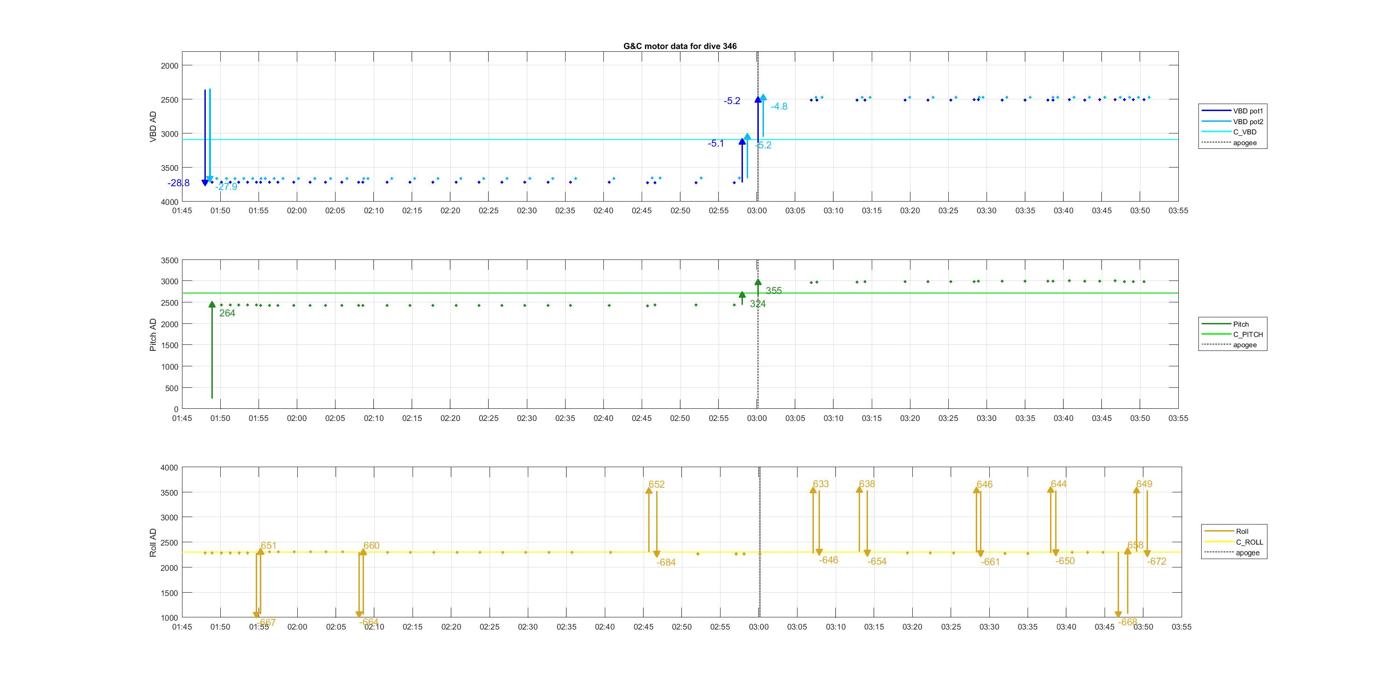Click the "01:45" time tick under the Pitch plot

tap(182, 419)
